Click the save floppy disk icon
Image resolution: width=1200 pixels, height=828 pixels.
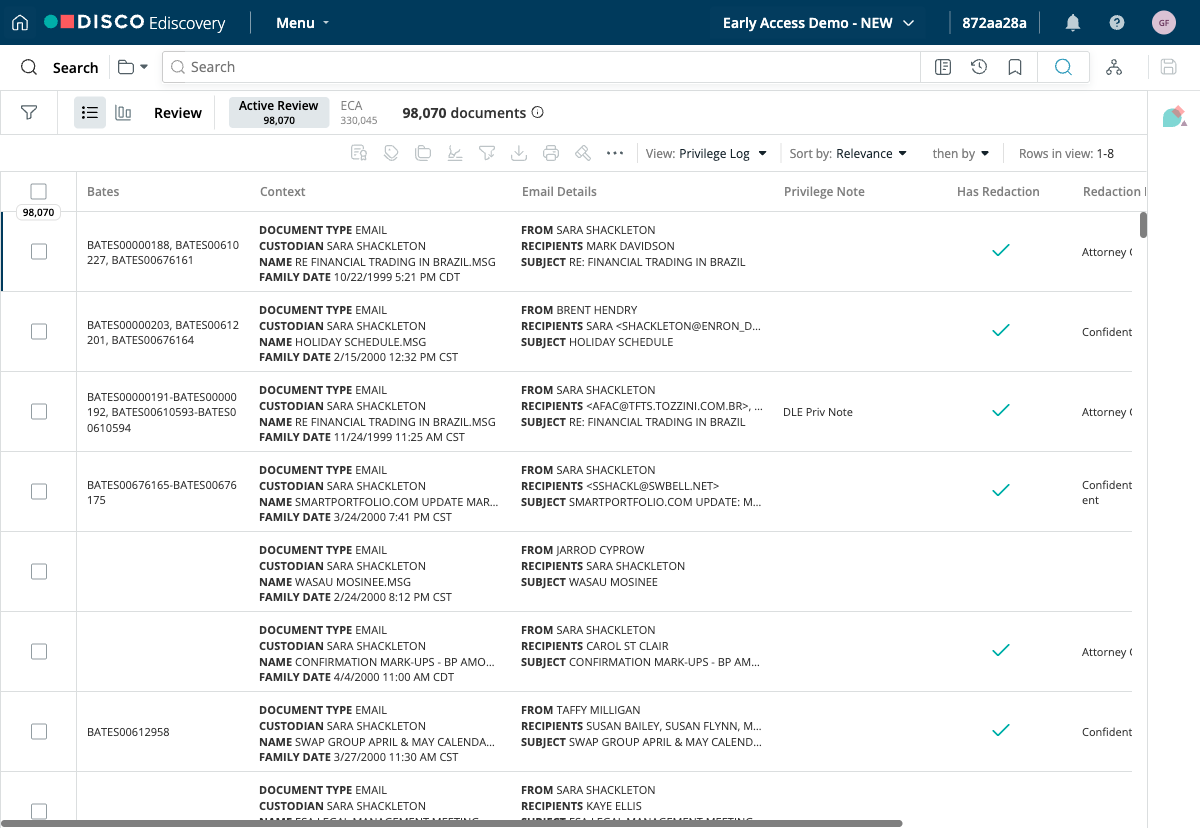point(1168,67)
